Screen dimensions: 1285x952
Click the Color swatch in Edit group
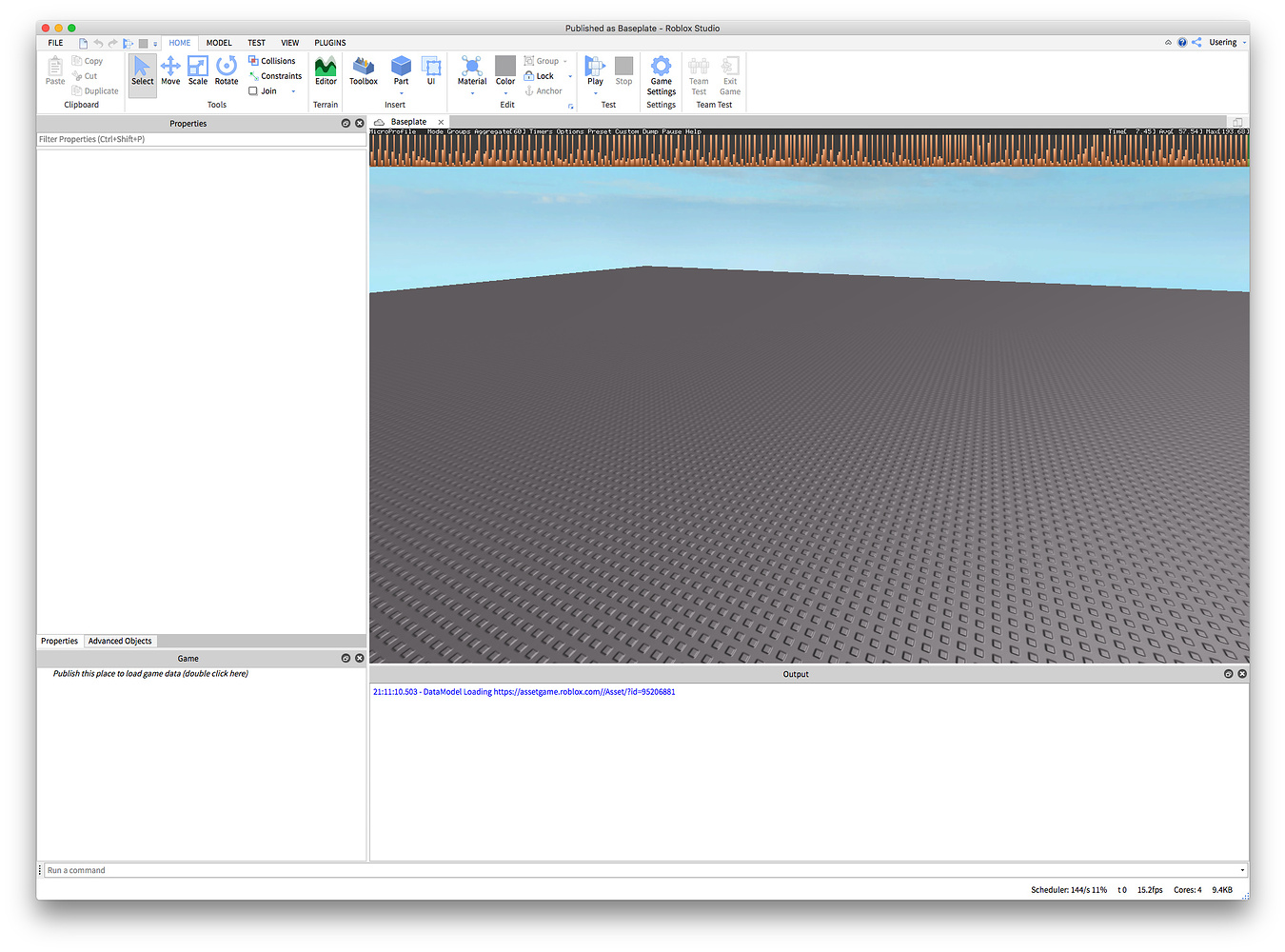(x=505, y=66)
